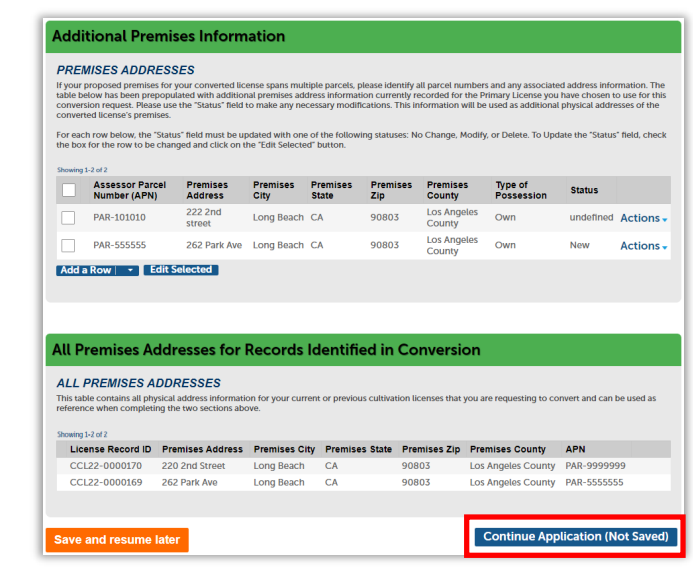Click 'Showing 1-2 of 2' above bottom table
Screen dimensions: 693x588
[x=82, y=434]
